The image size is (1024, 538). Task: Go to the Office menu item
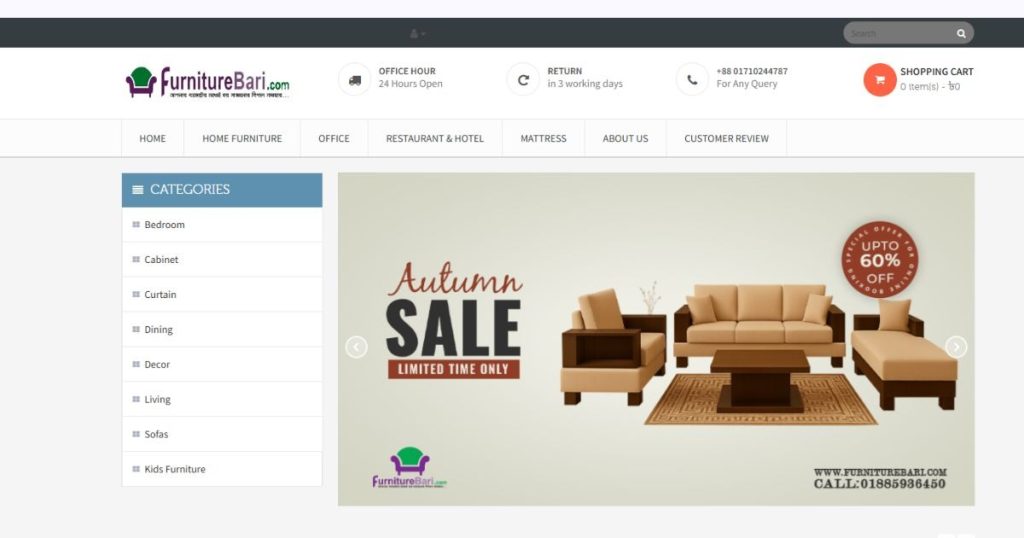click(x=334, y=138)
